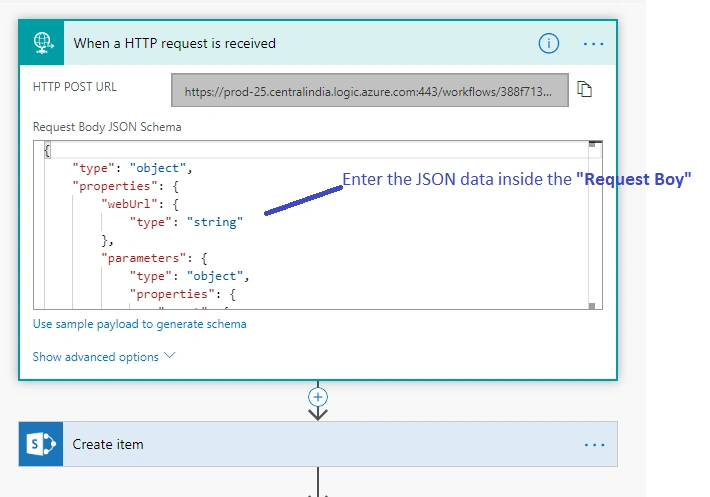Click the "parameters" property line in schema
This screenshot has height=497, width=710.
tap(154, 258)
